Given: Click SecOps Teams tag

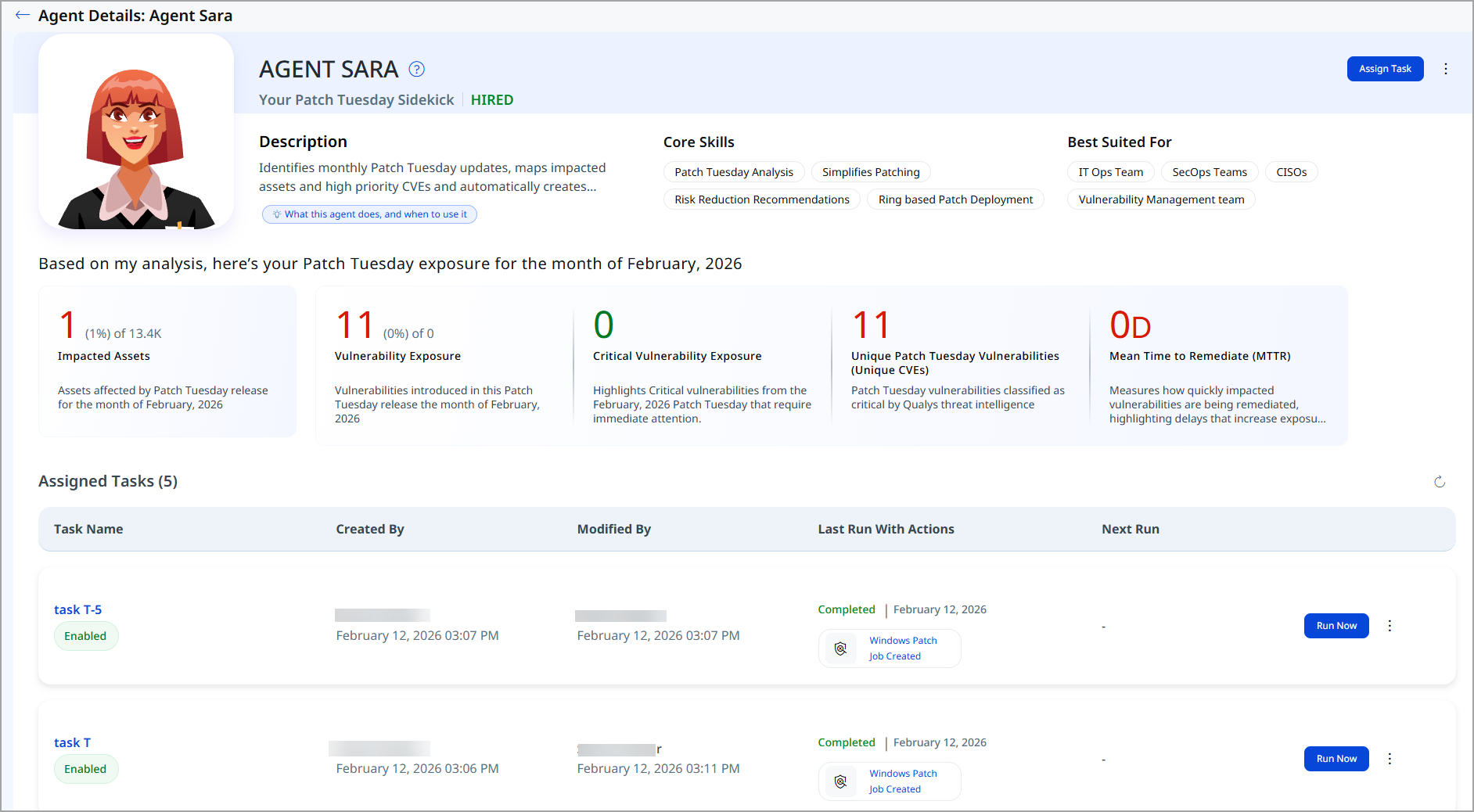Looking at the screenshot, I should (x=1210, y=172).
